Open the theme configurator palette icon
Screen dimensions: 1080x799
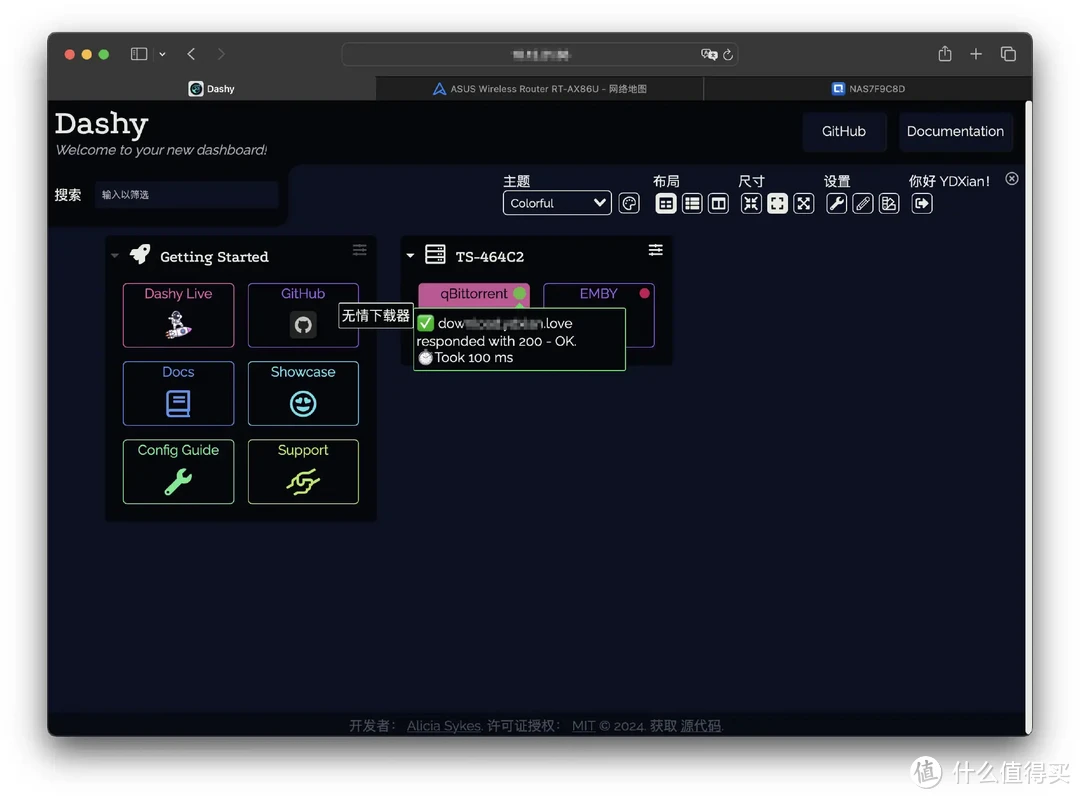point(629,203)
